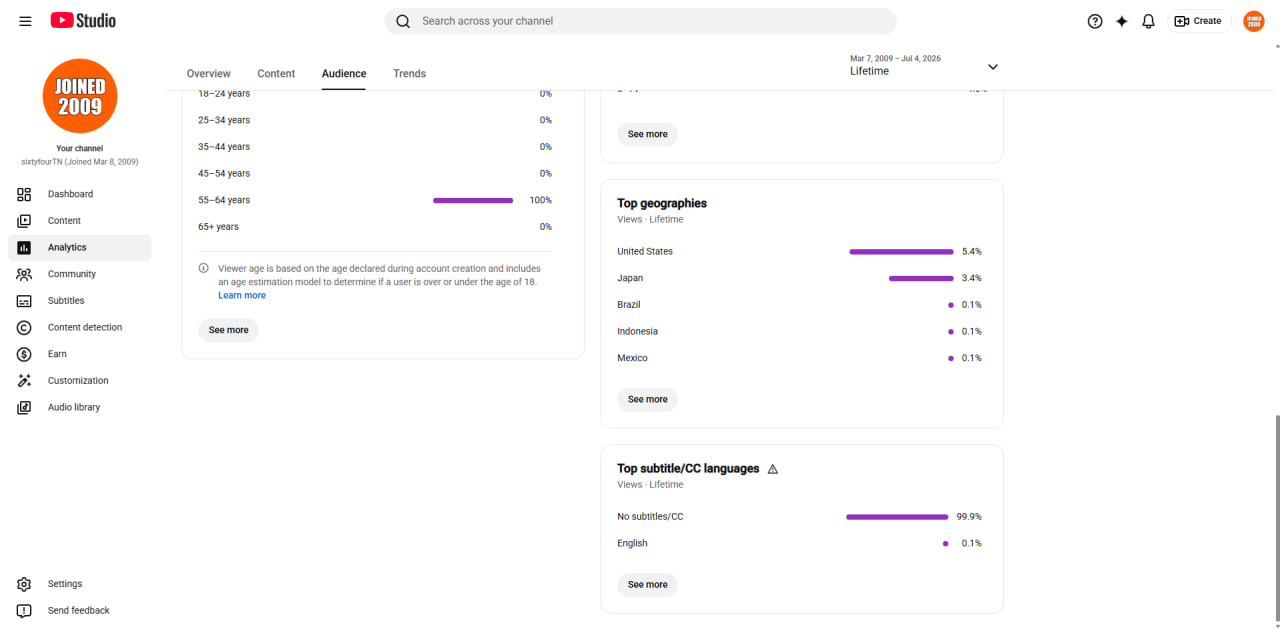
Task: Click the United States views bar
Action: click(901, 252)
